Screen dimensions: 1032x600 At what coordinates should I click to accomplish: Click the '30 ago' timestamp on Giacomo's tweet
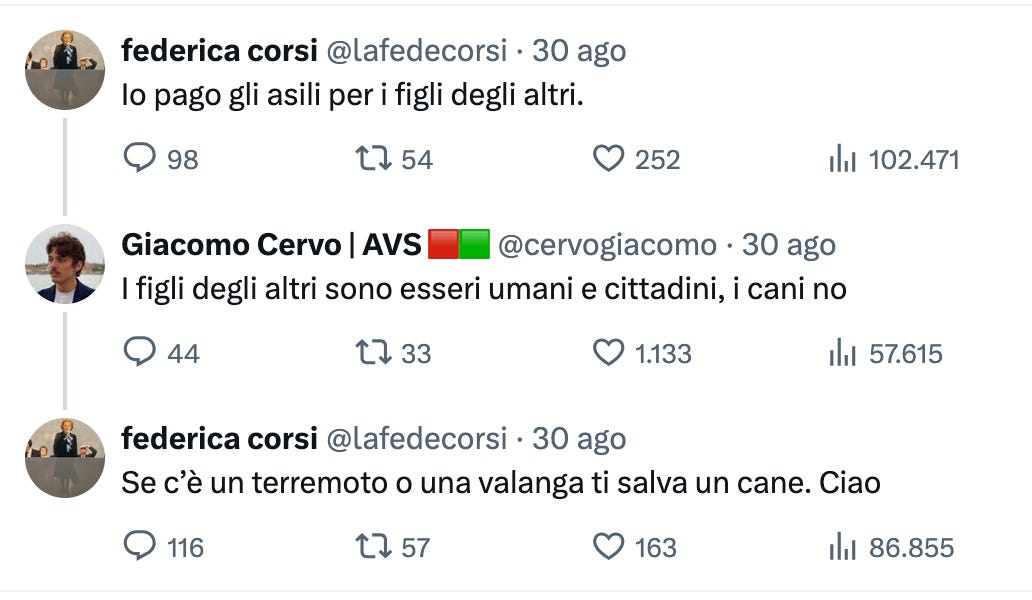(x=788, y=245)
